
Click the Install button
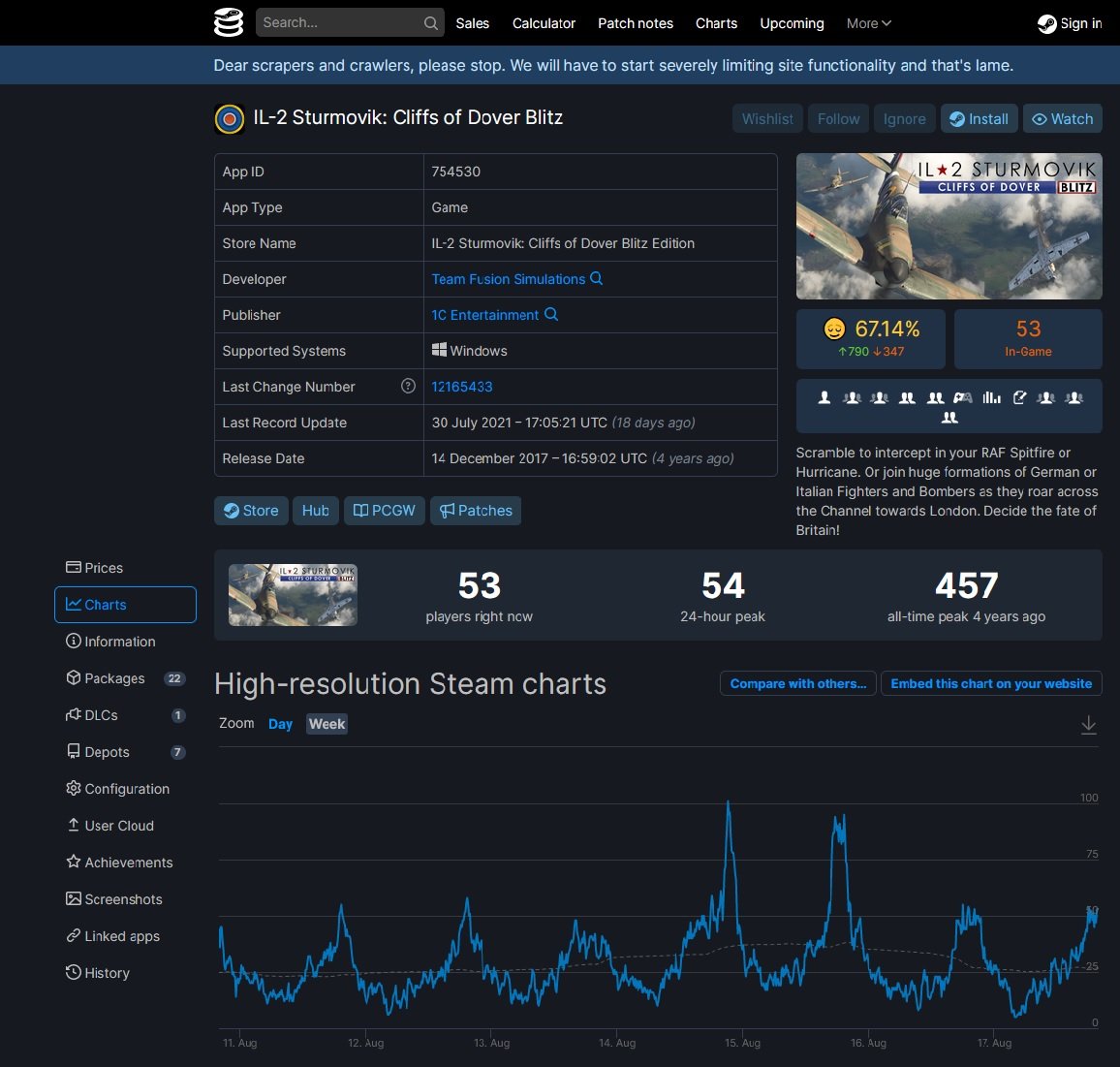coord(979,119)
